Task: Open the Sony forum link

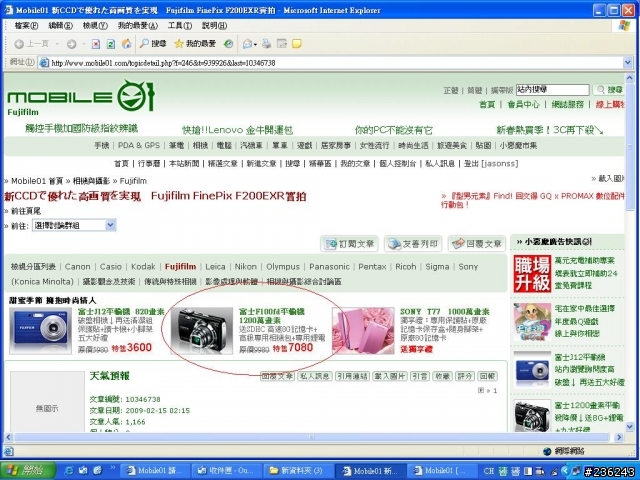Action: [468, 267]
